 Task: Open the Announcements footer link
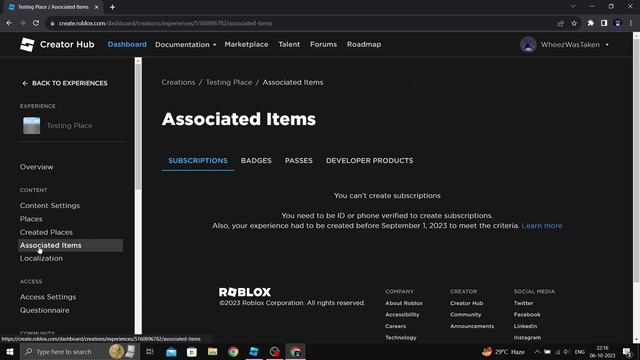click(472, 326)
